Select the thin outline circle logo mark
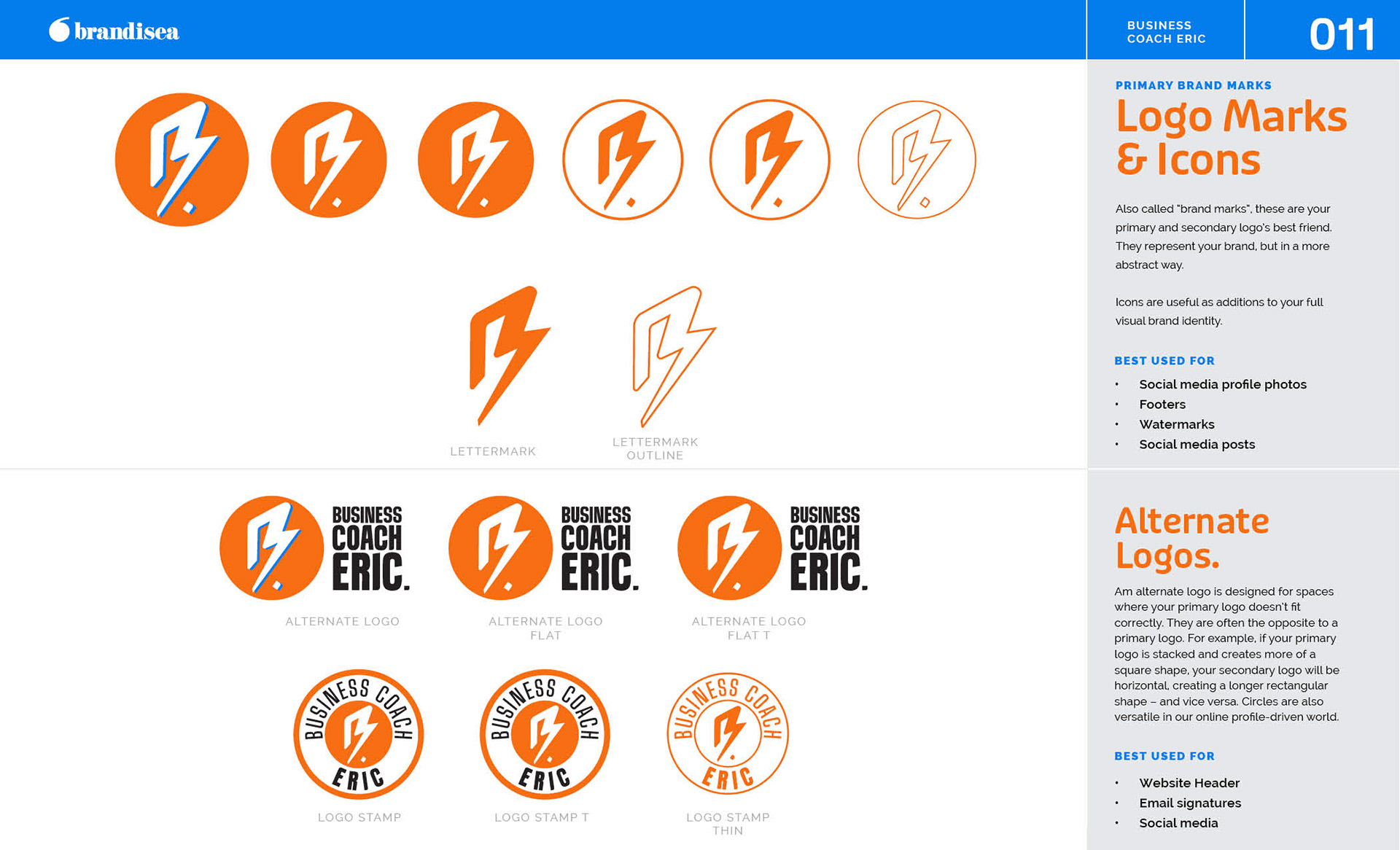The image size is (1400, 850). [x=917, y=160]
